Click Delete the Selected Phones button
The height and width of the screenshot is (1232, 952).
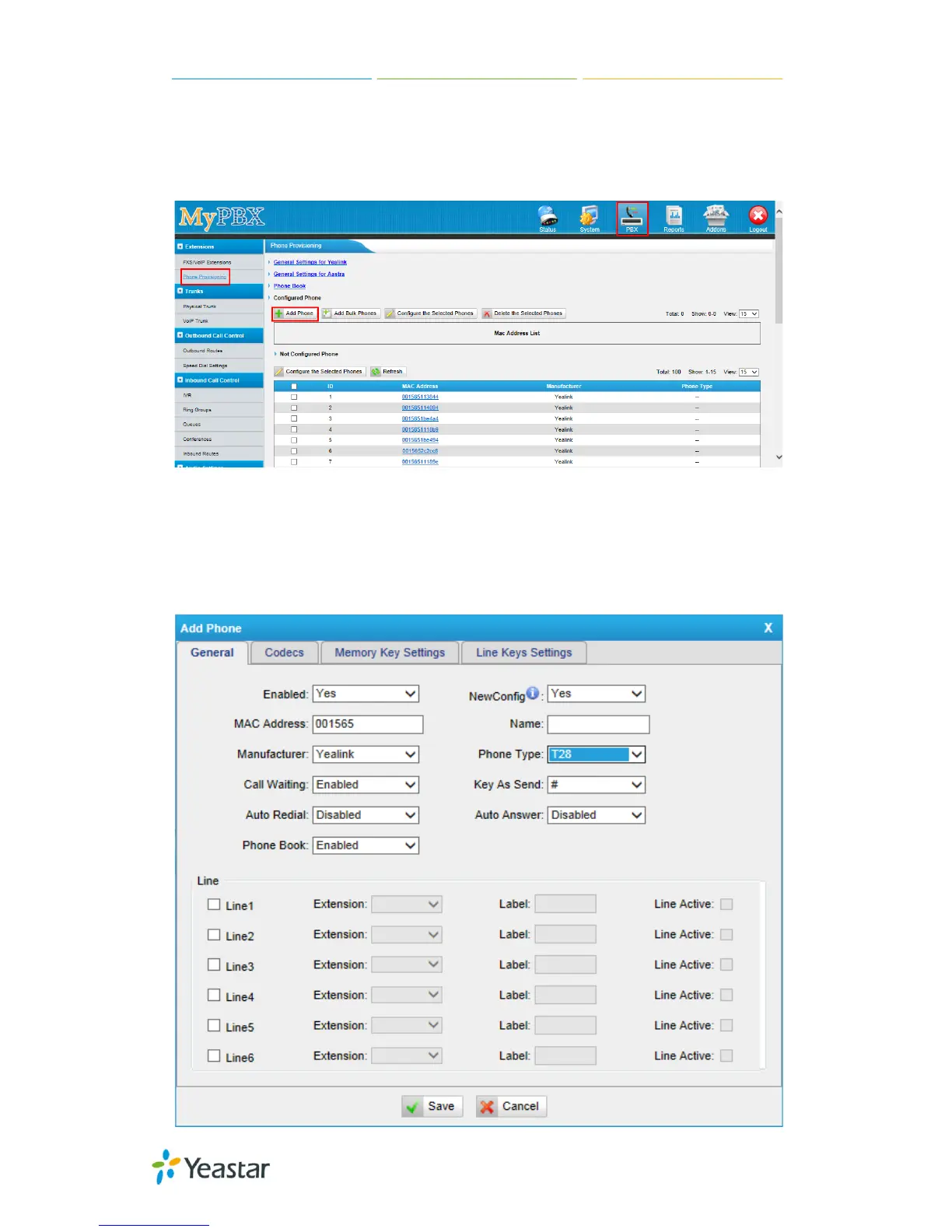coord(523,313)
